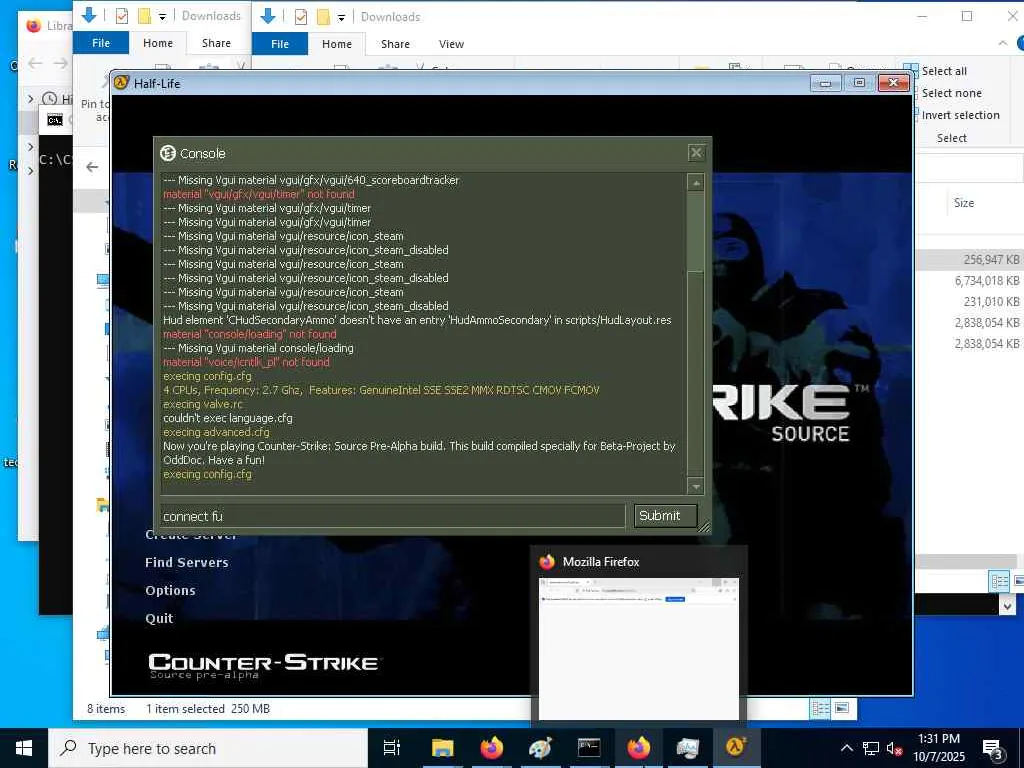Click the first Firefox taskbar icon
This screenshot has height=768, width=1024.
click(492, 748)
